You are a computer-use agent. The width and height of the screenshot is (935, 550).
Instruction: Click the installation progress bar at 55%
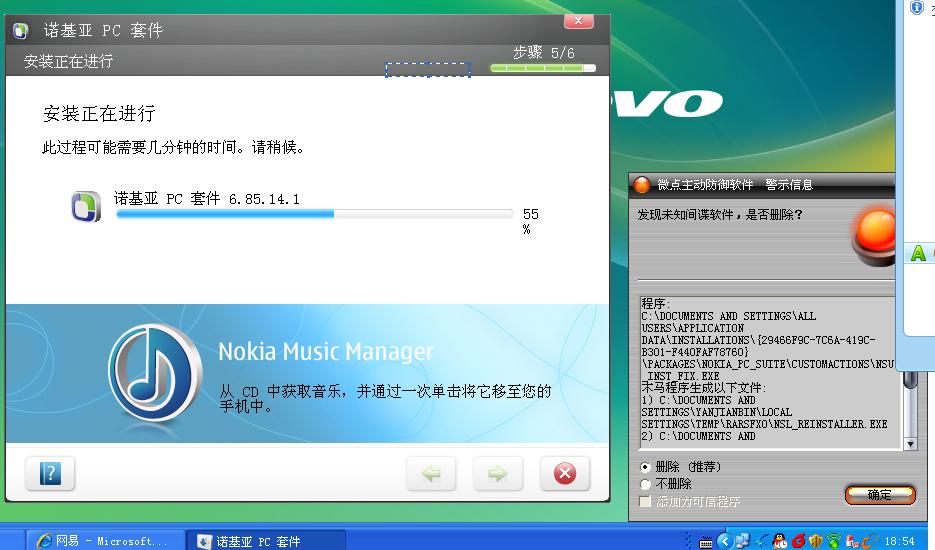(x=314, y=214)
